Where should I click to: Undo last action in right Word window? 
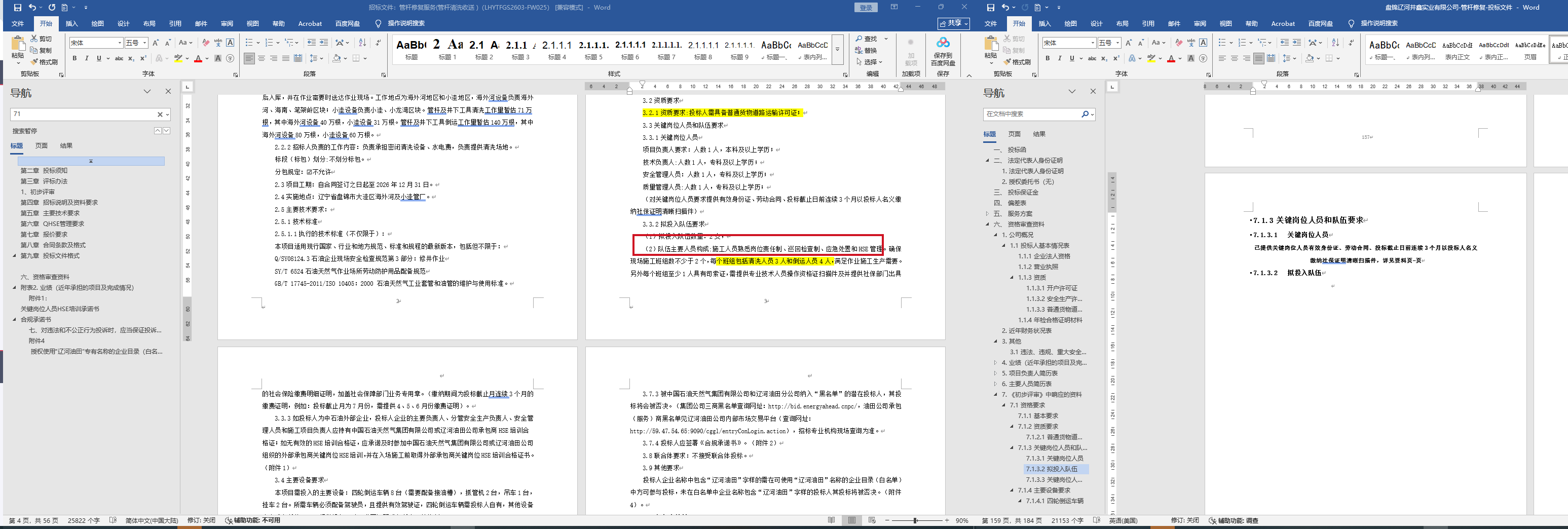(x=1005, y=7)
